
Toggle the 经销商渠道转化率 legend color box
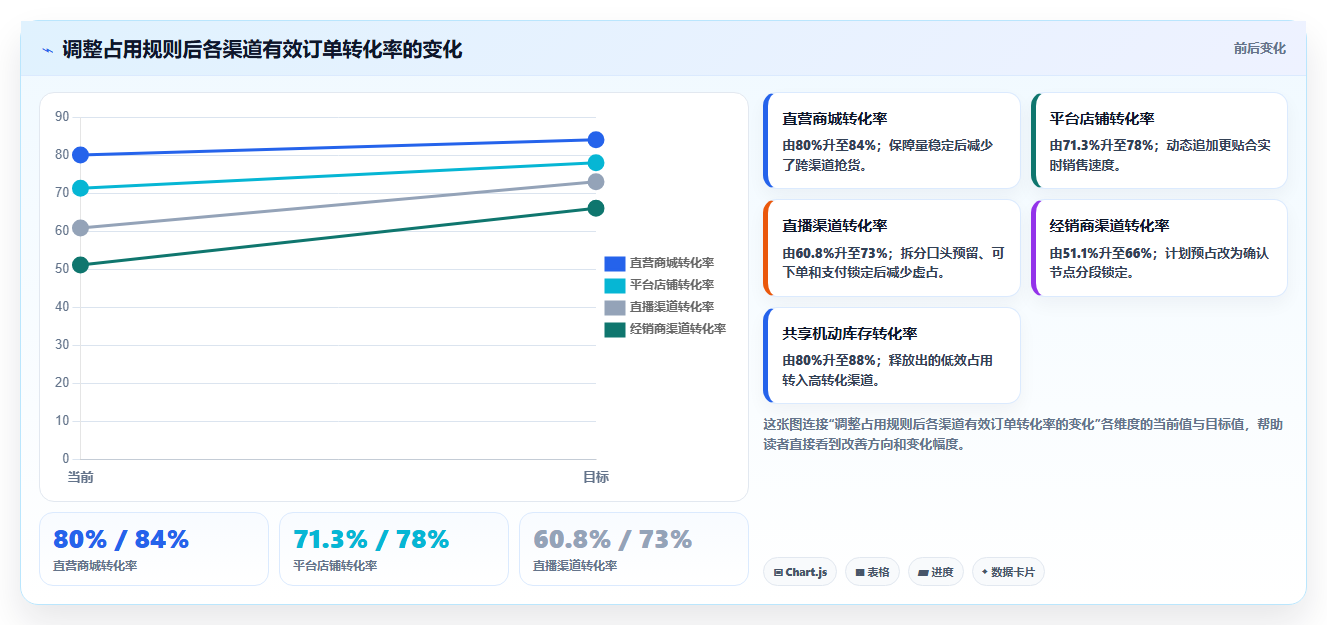tap(614, 329)
